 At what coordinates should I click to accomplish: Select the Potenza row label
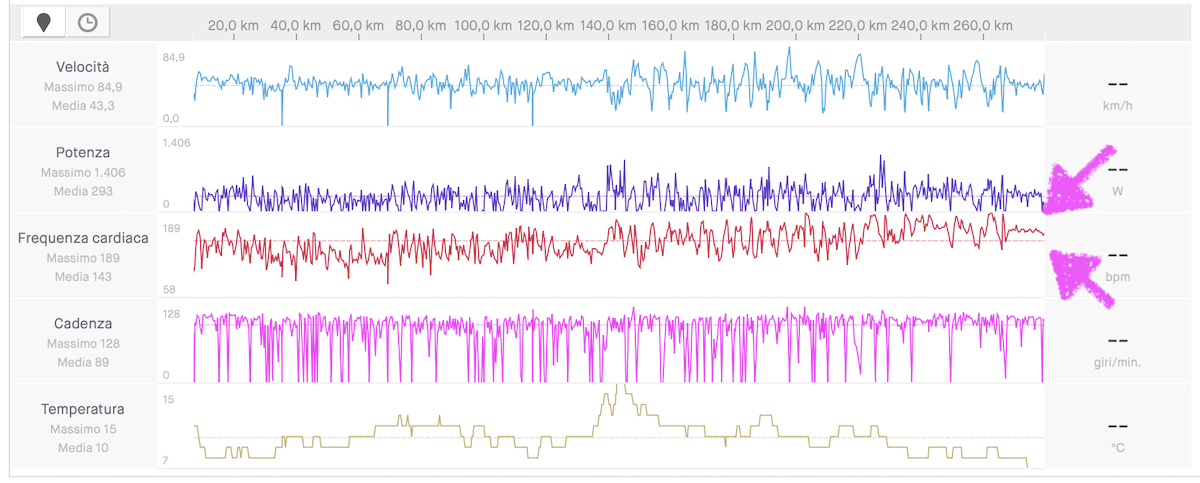[x=84, y=153]
